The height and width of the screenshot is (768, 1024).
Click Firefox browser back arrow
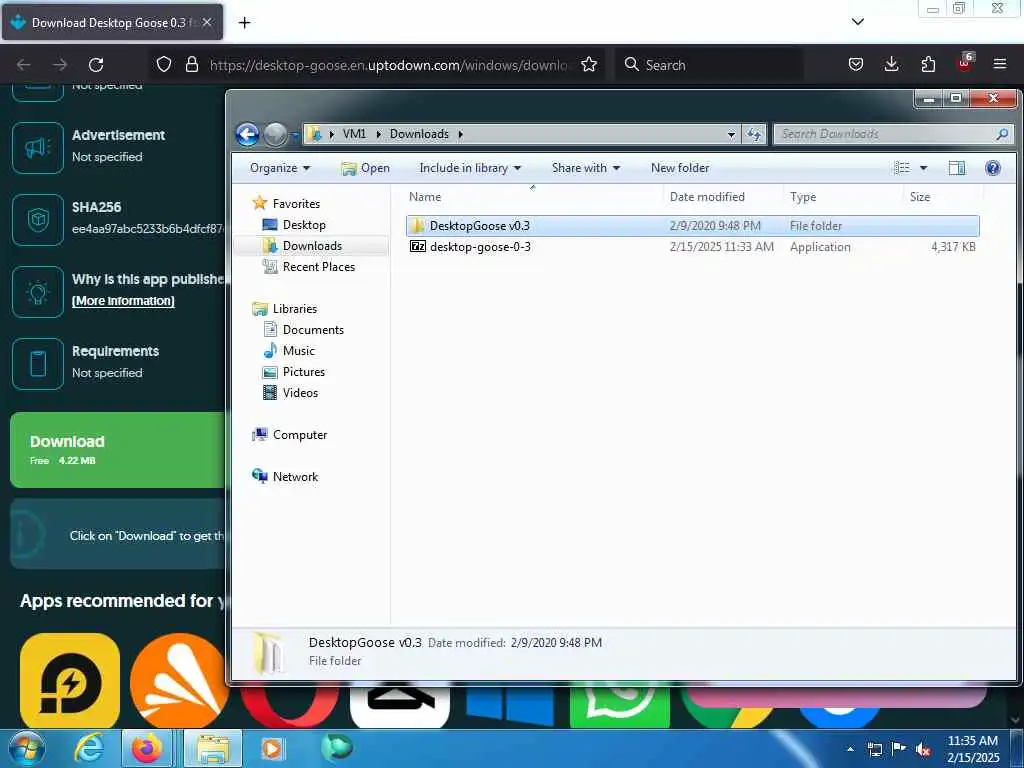point(24,65)
